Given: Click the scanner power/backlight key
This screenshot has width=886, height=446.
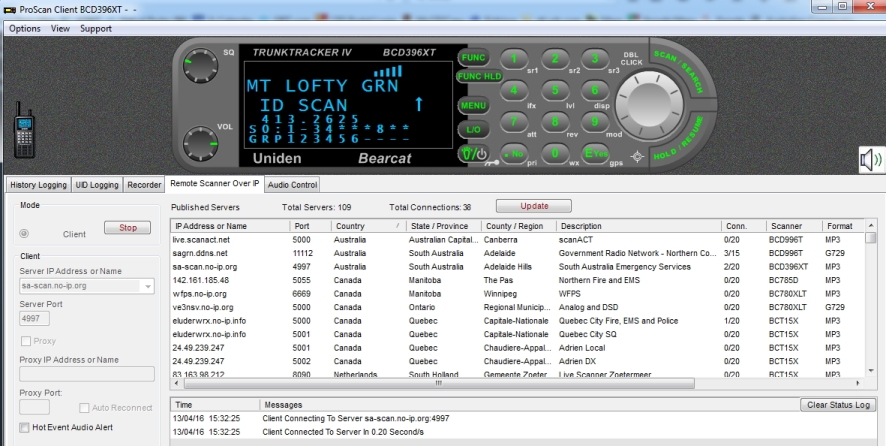Looking at the screenshot, I should point(474,154).
